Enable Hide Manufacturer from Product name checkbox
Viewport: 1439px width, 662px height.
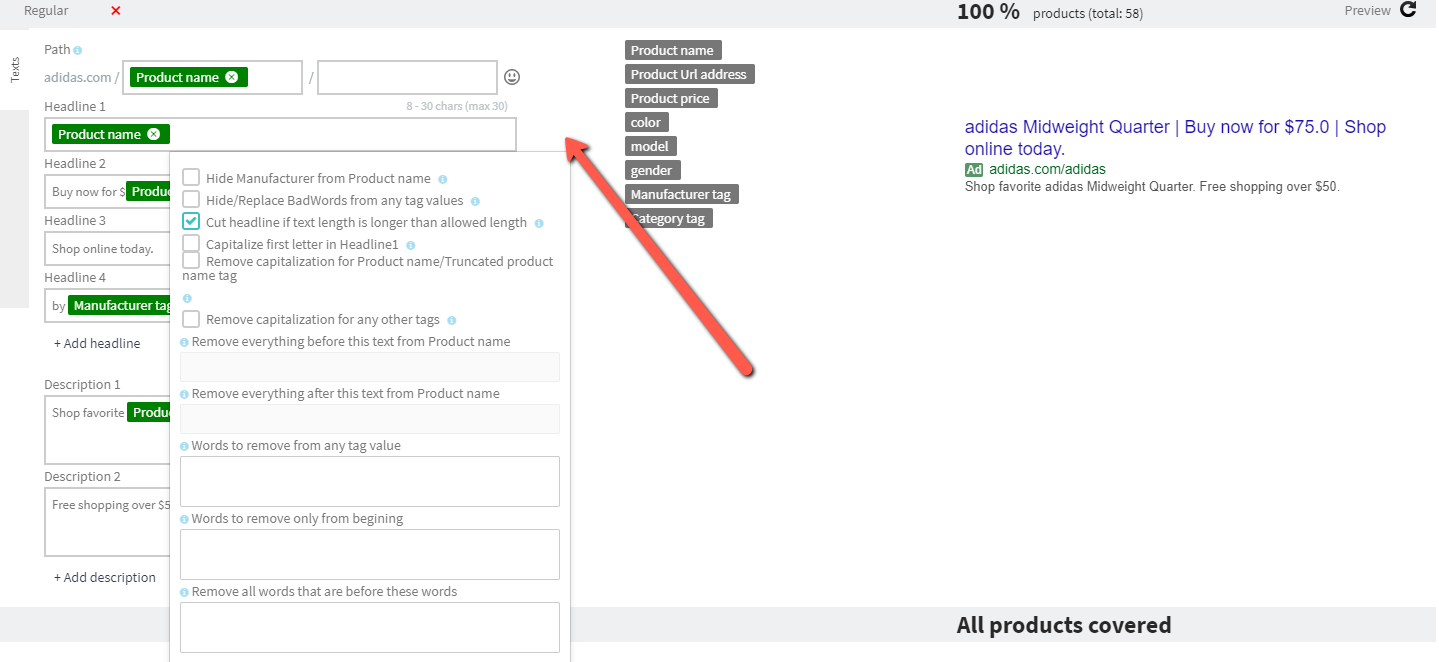pos(191,178)
